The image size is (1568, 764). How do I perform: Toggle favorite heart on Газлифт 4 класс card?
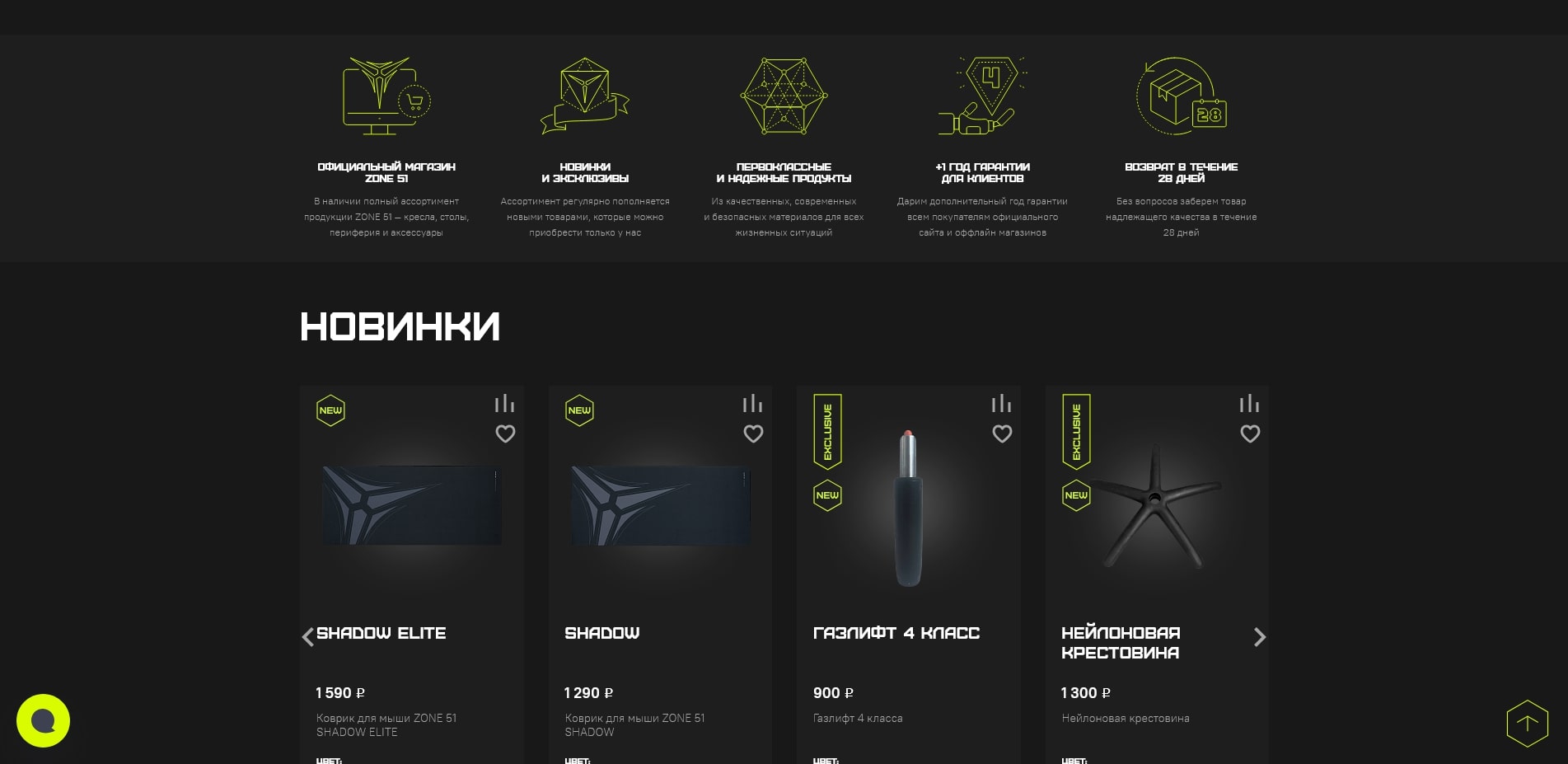pos(1002,434)
